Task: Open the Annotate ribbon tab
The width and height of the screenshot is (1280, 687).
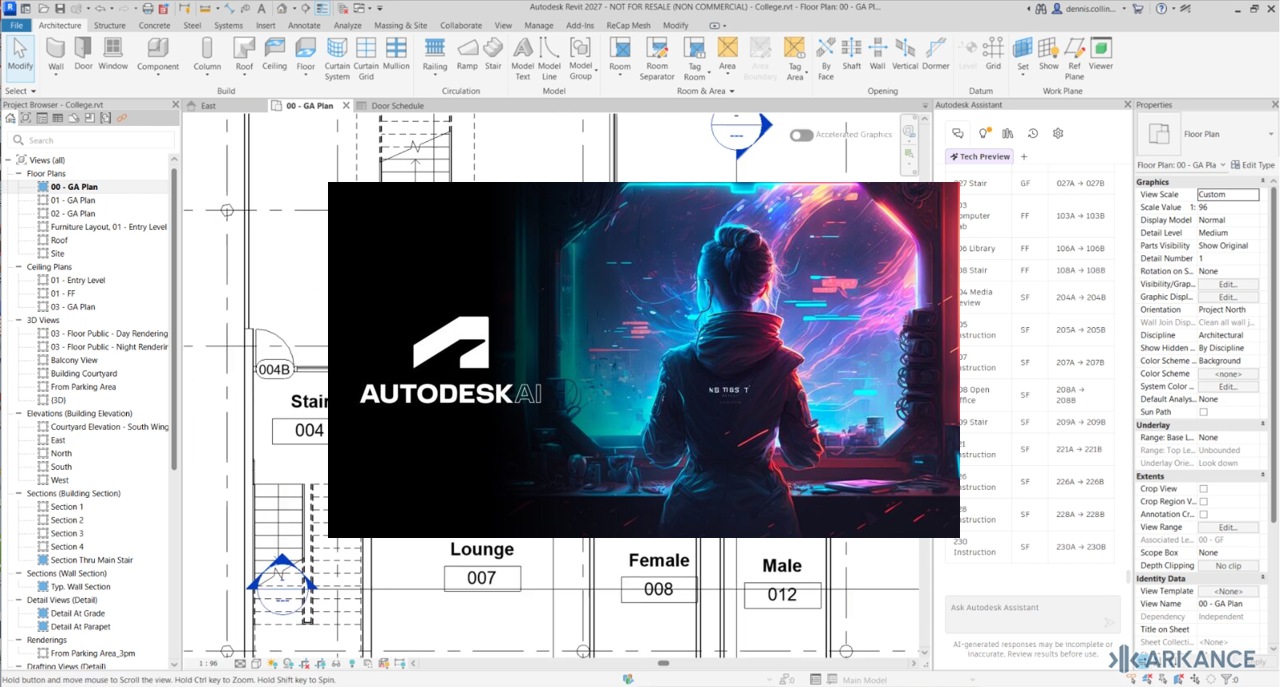Action: click(x=304, y=25)
